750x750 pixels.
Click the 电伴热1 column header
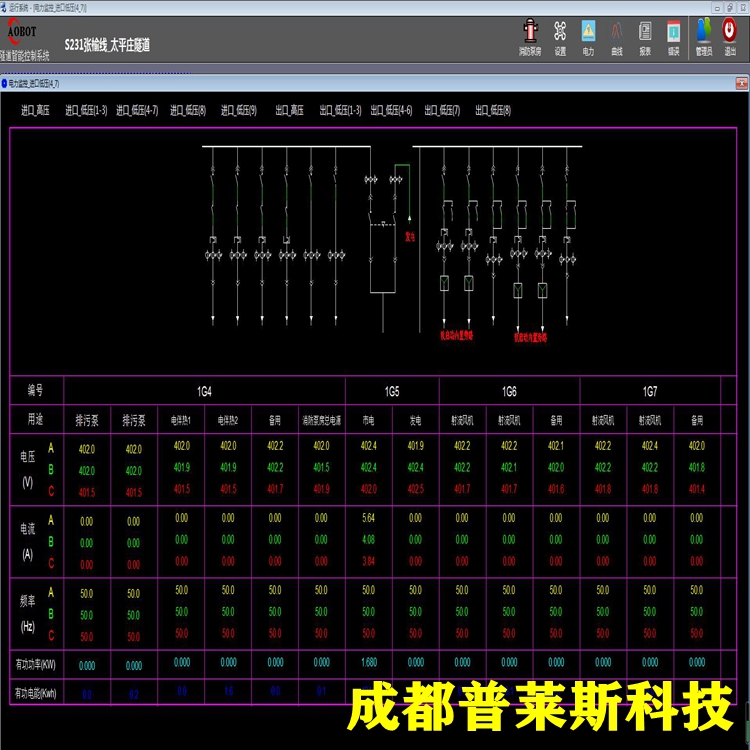[x=181, y=420]
